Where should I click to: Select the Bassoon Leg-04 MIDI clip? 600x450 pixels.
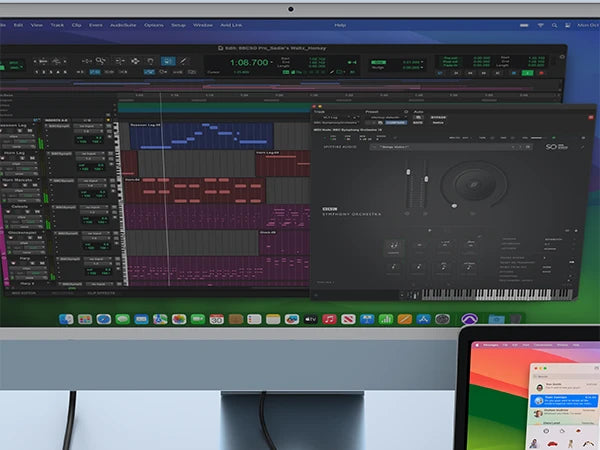[x=201, y=136]
